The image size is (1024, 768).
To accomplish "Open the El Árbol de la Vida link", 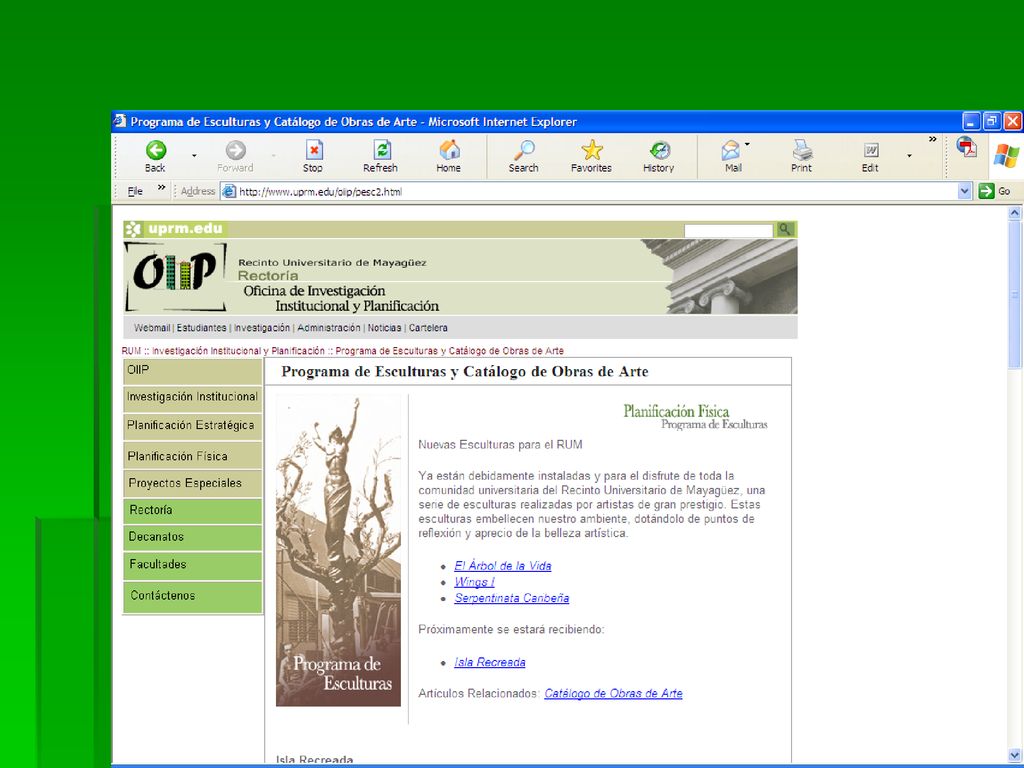I will (x=503, y=566).
